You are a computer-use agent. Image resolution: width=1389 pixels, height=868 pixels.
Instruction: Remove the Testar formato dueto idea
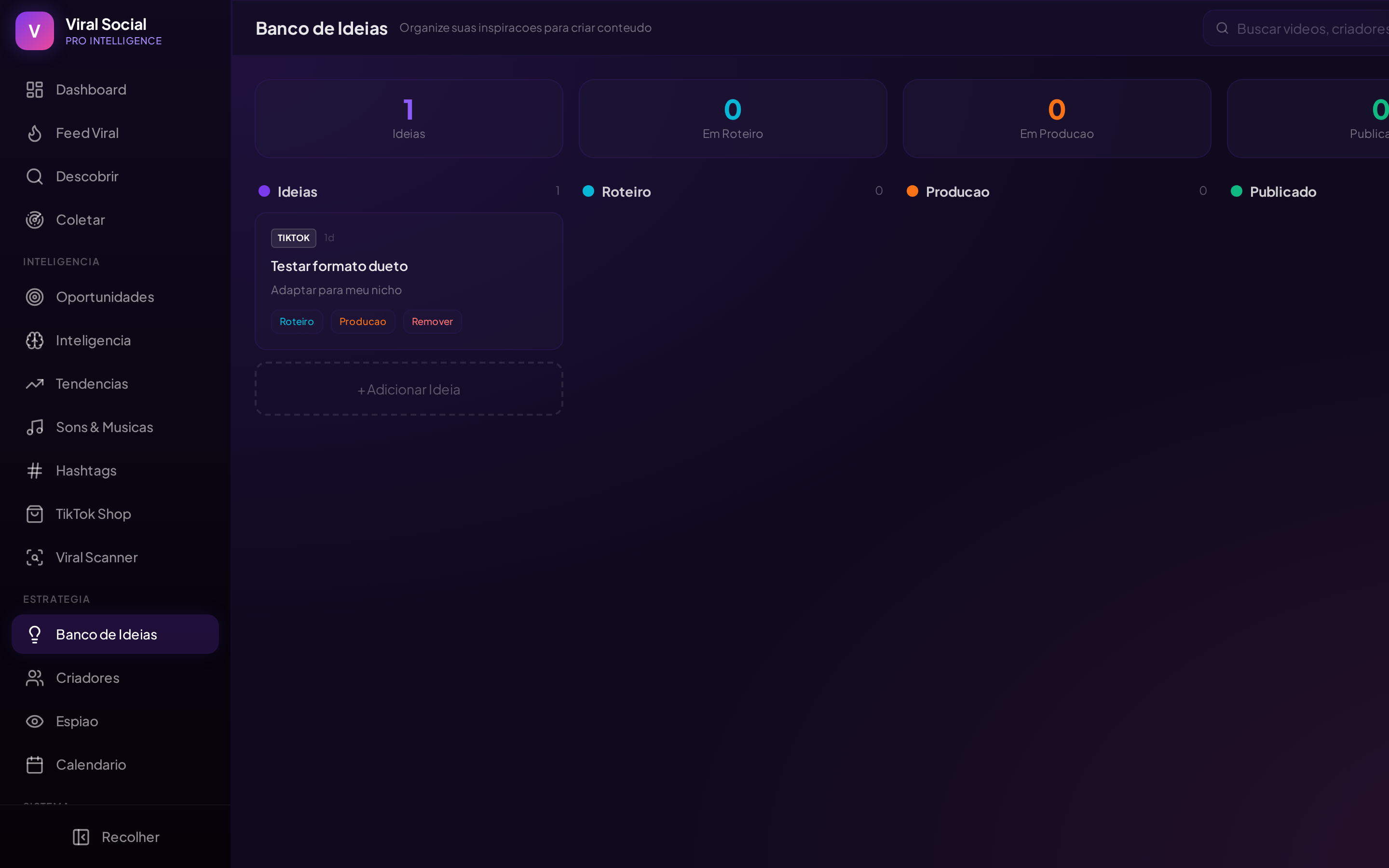tap(432, 322)
